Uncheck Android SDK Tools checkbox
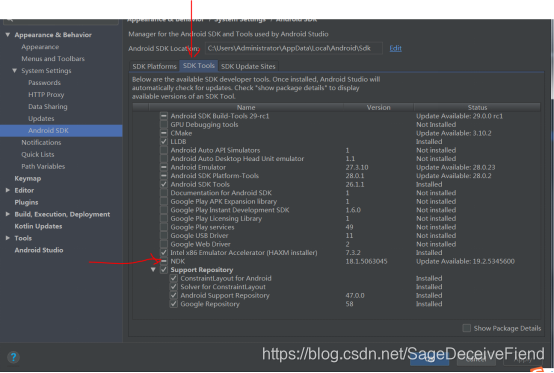Viewport: 554px width, 373px height. click(x=164, y=184)
